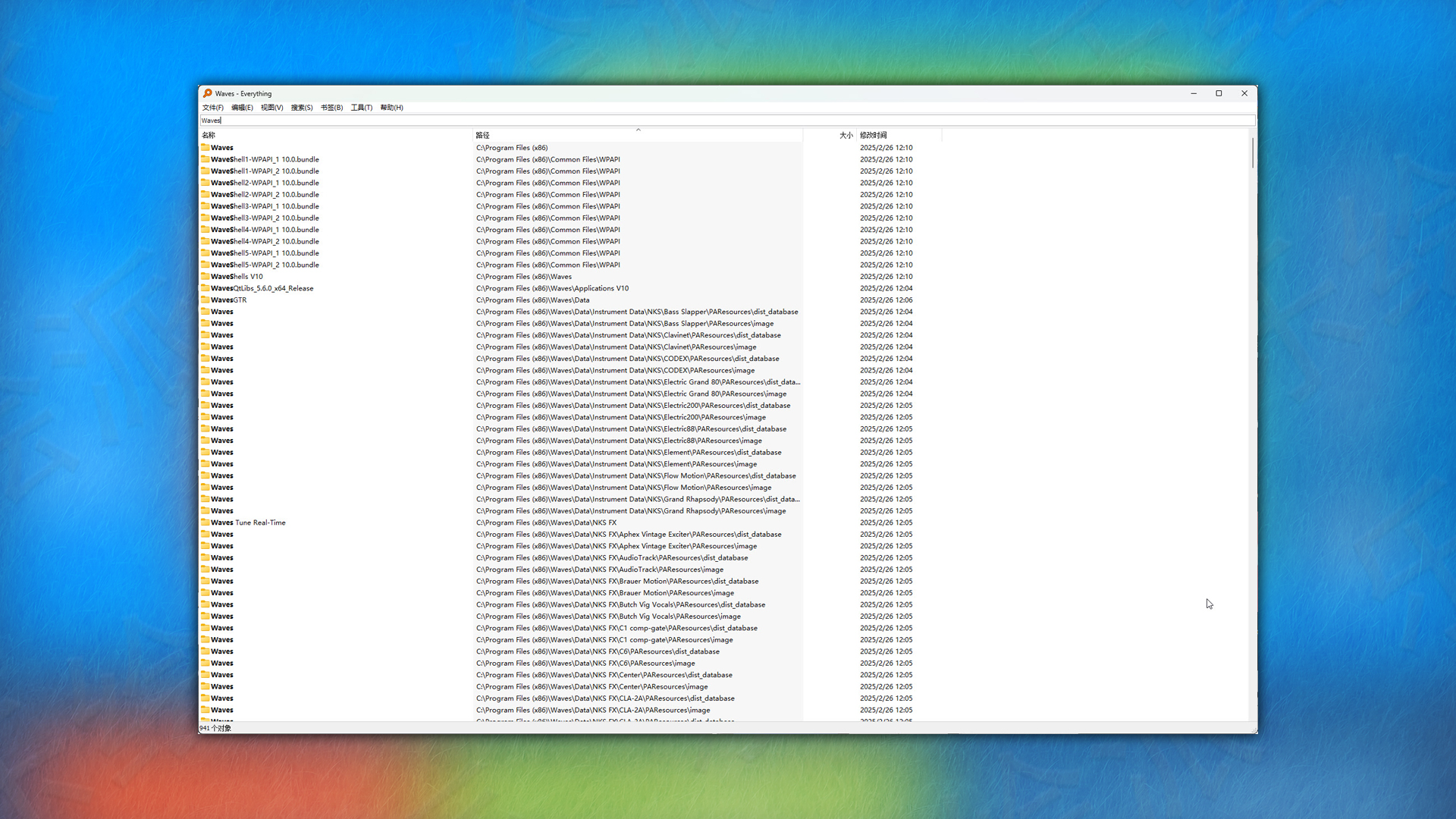Click the vertical scrollbar thumb of results list

tap(1252, 152)
